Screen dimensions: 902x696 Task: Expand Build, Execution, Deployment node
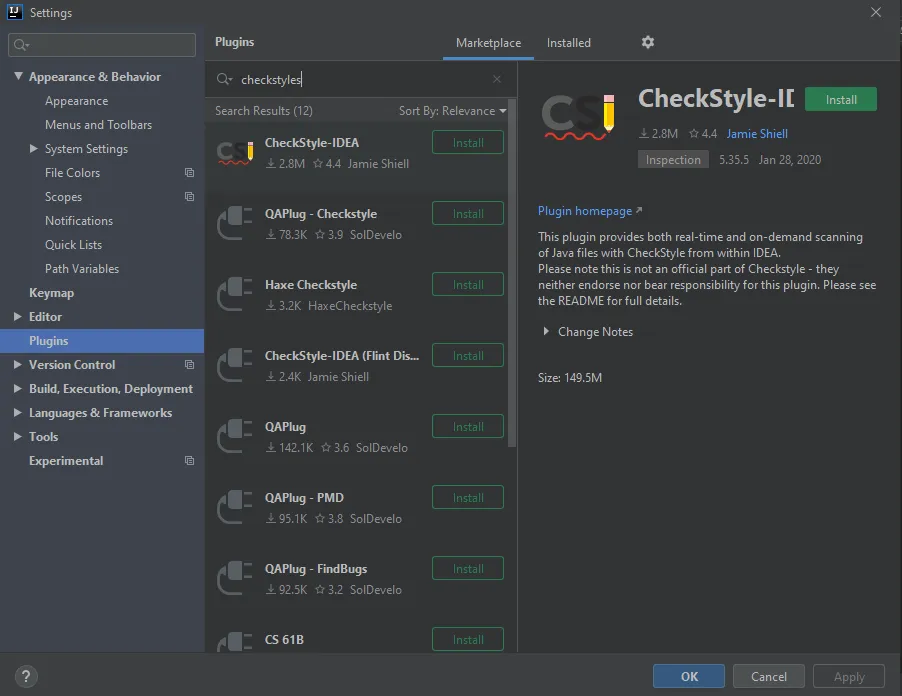click(18, 389)
